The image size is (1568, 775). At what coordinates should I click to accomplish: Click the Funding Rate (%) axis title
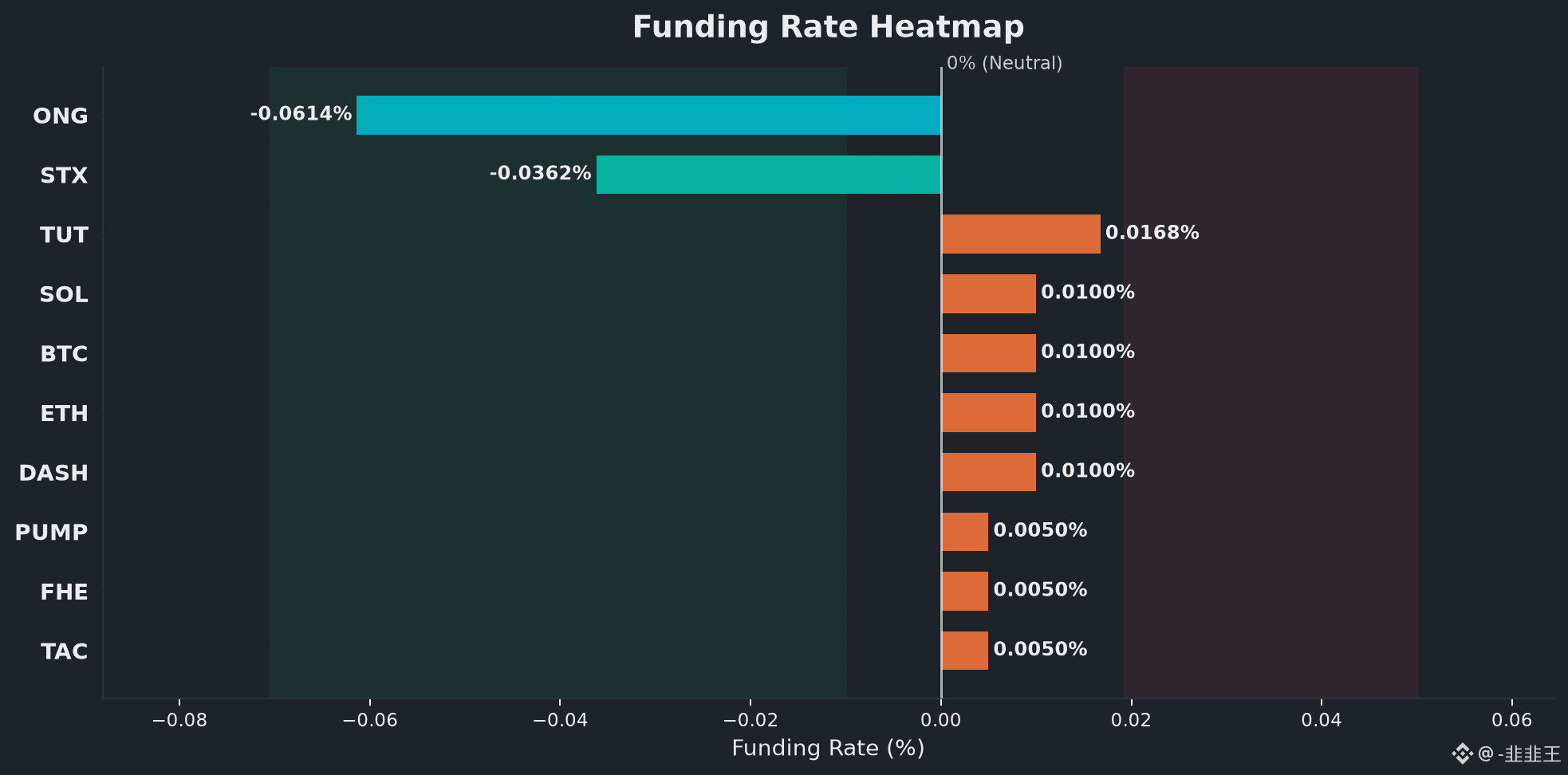[x=828, y=749]
